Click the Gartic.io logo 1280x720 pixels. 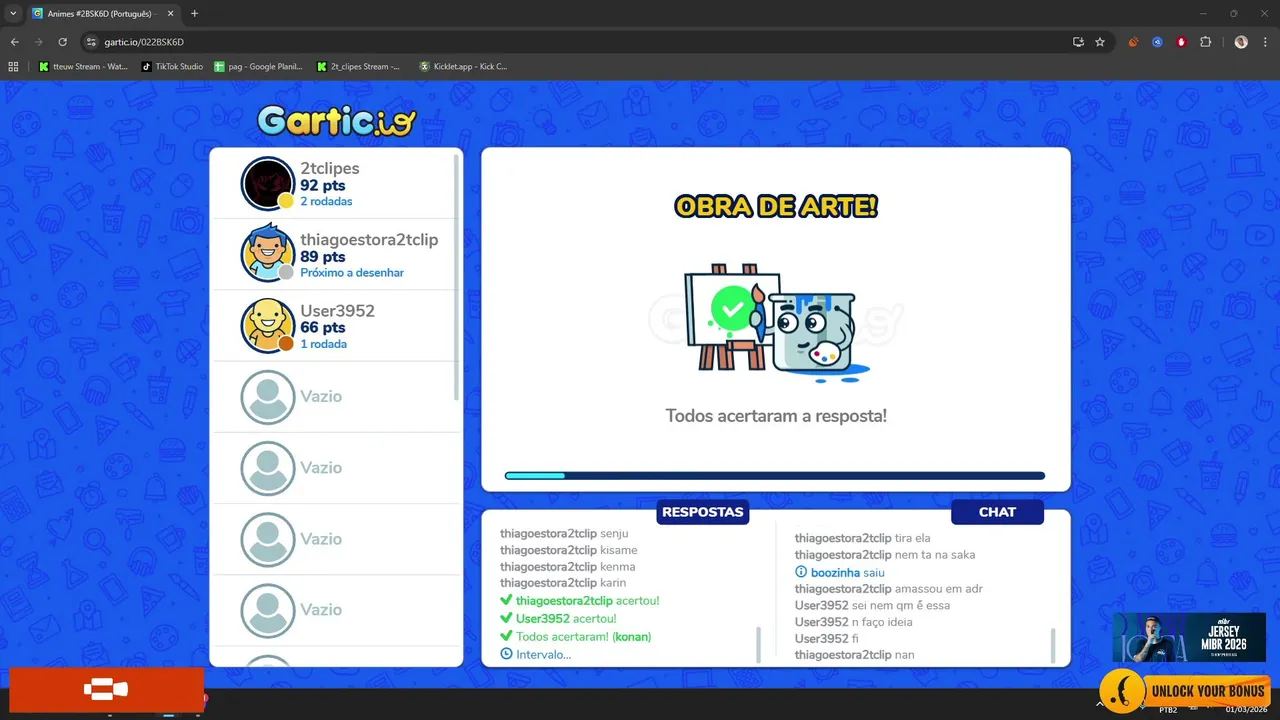336,121
